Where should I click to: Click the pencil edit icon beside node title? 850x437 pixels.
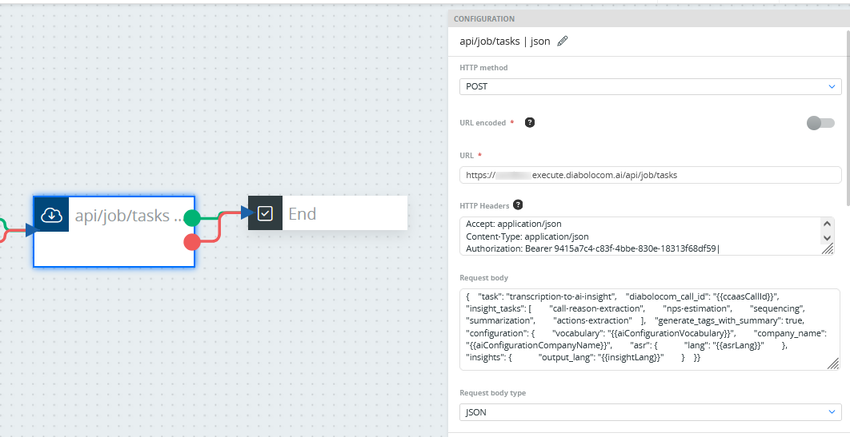(563, 41)
